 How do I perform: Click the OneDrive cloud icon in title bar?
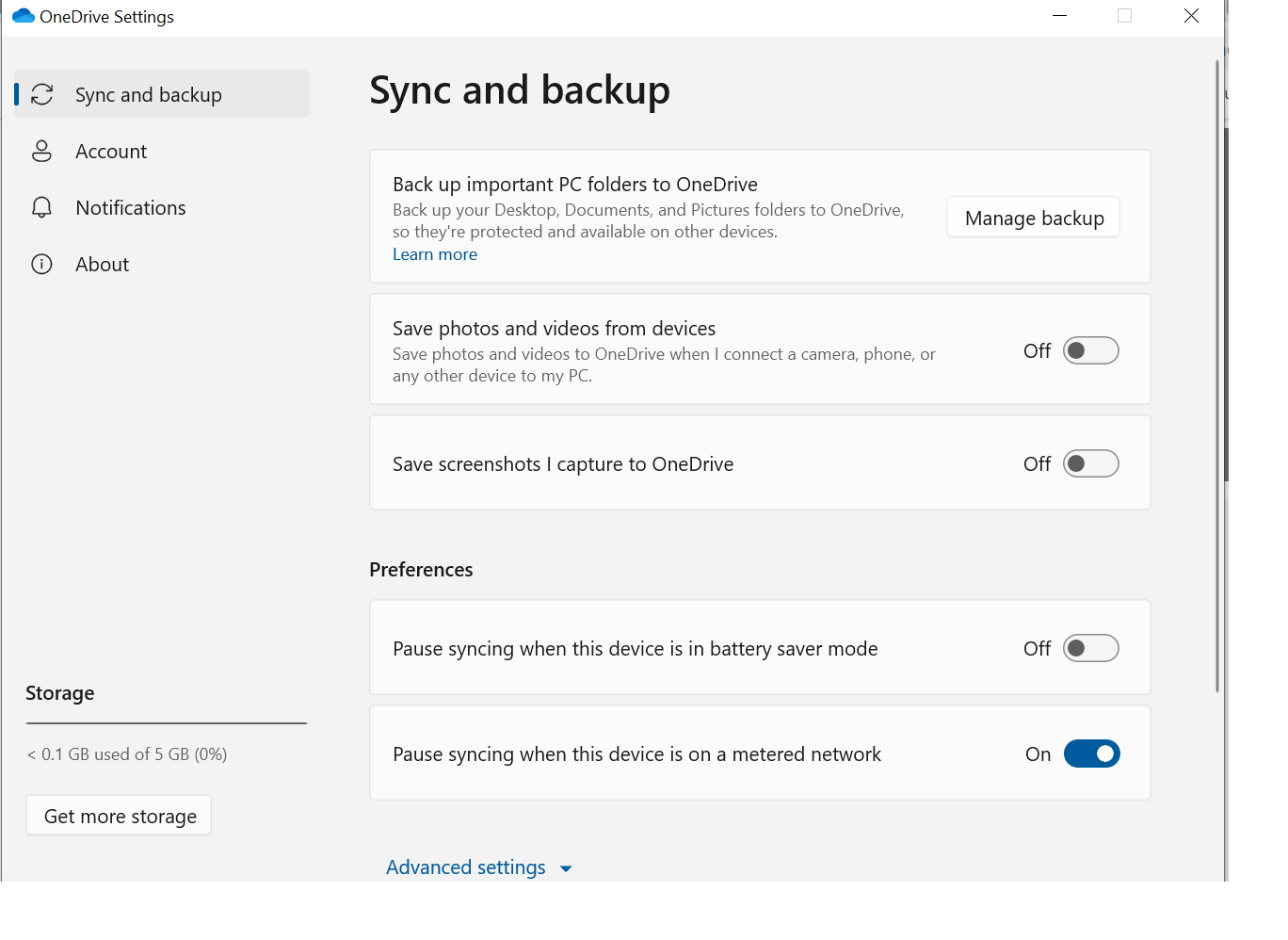tap(24, 16)
